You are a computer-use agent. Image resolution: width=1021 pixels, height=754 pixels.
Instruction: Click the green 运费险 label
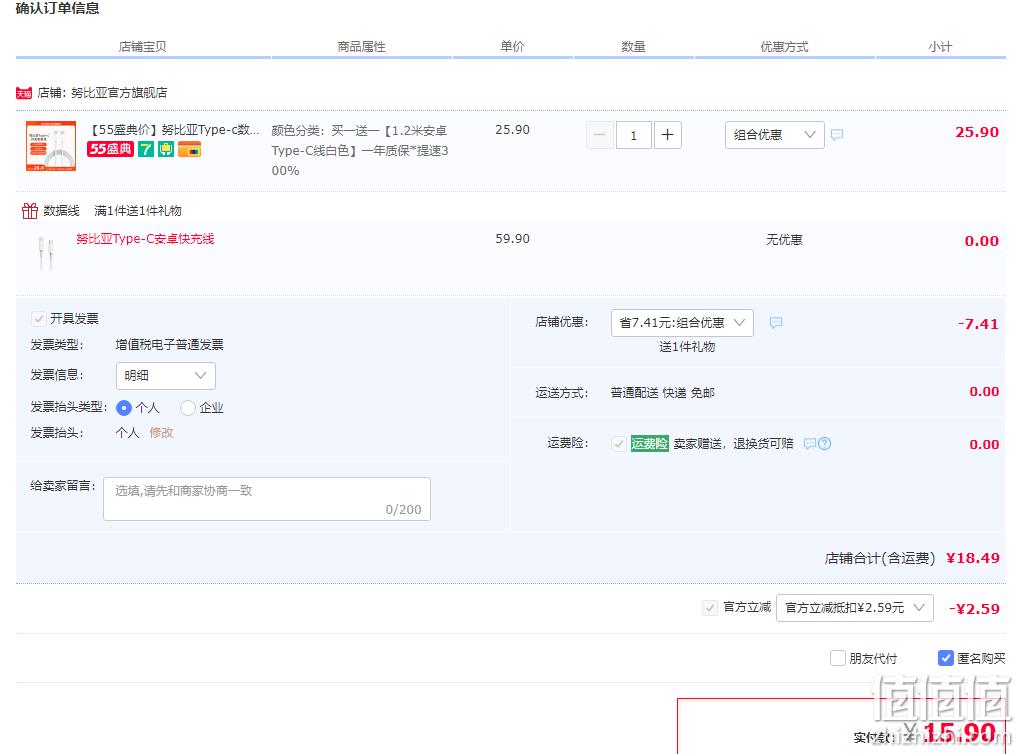[649, 443]
